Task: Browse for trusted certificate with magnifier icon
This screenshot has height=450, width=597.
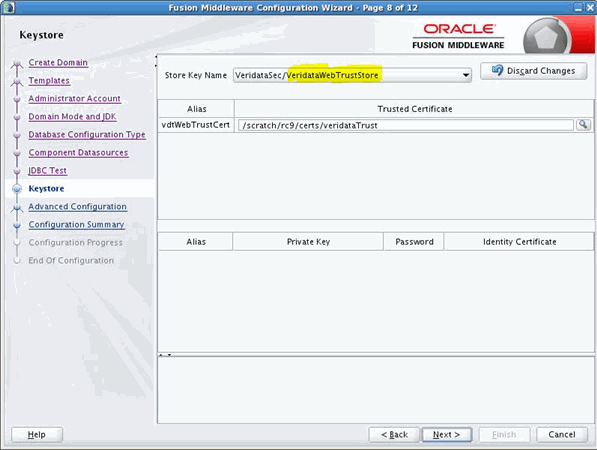Action: tap(583, 124)
